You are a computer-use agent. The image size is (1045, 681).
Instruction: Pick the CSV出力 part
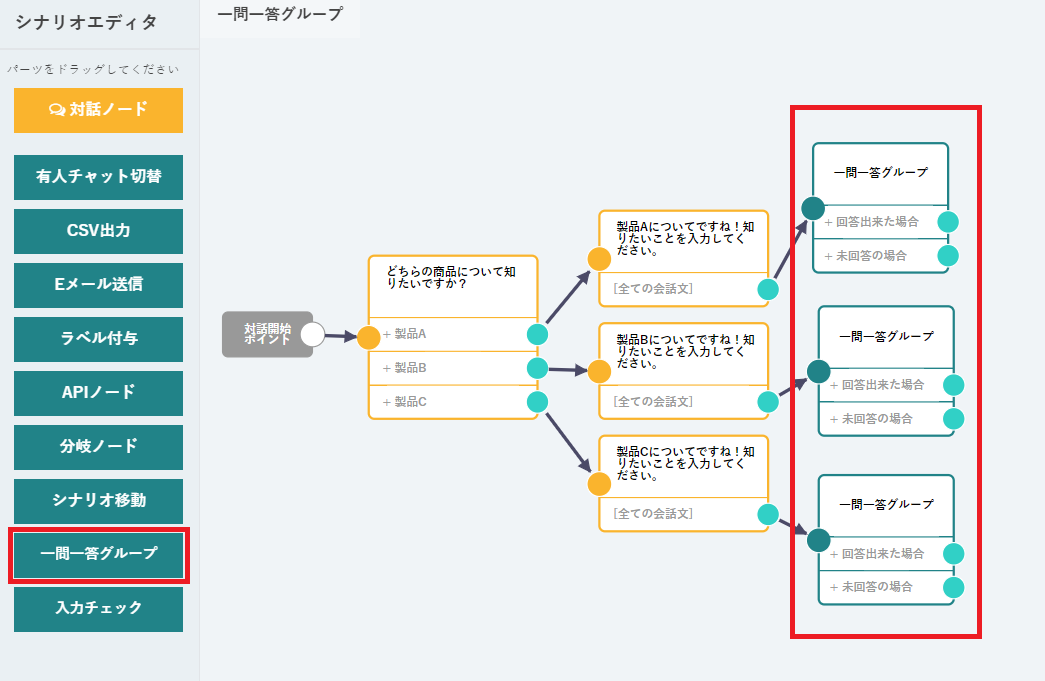[x=99, y=231]
